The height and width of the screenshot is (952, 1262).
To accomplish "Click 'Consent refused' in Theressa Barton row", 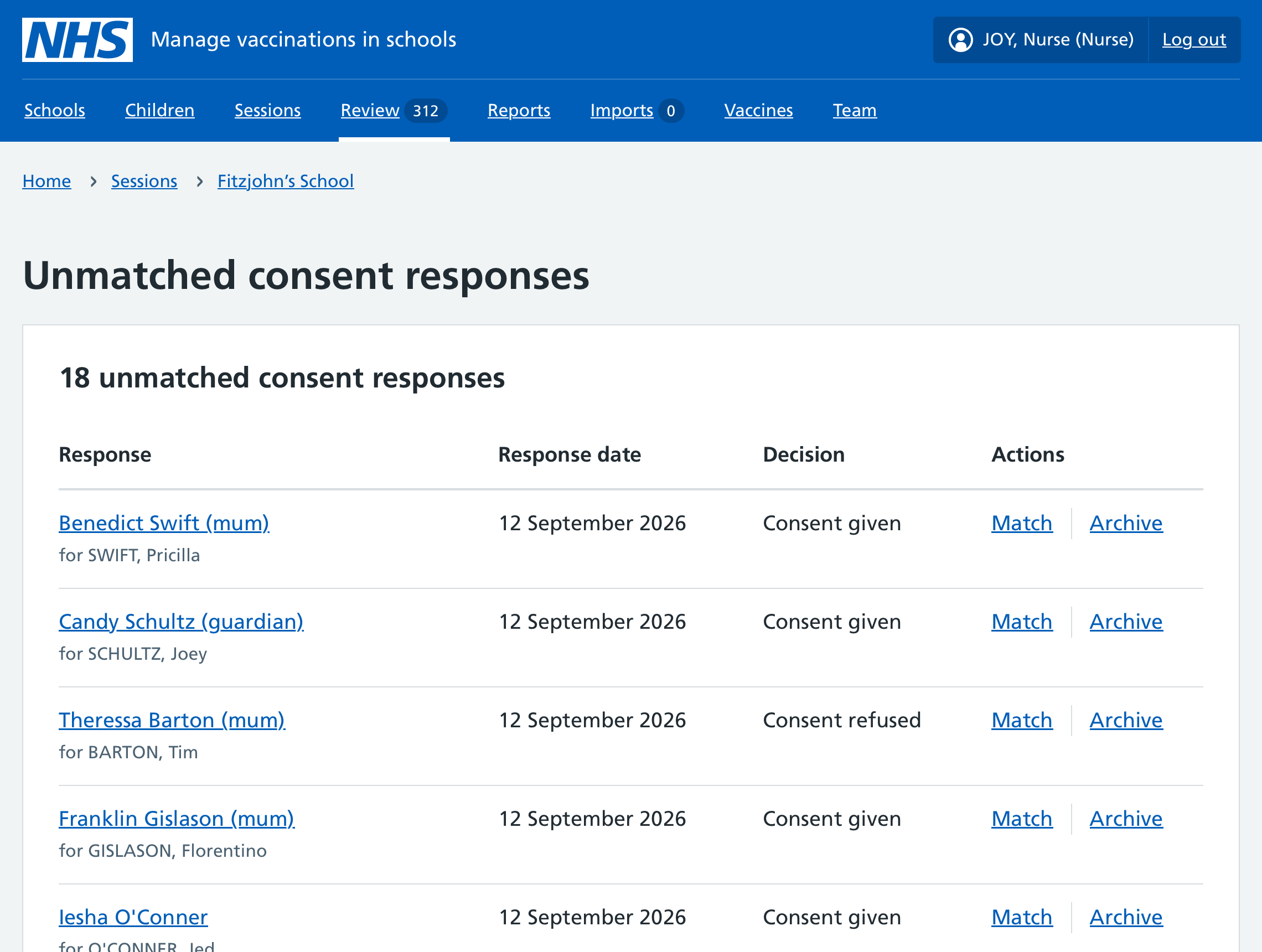I will 842,721.
